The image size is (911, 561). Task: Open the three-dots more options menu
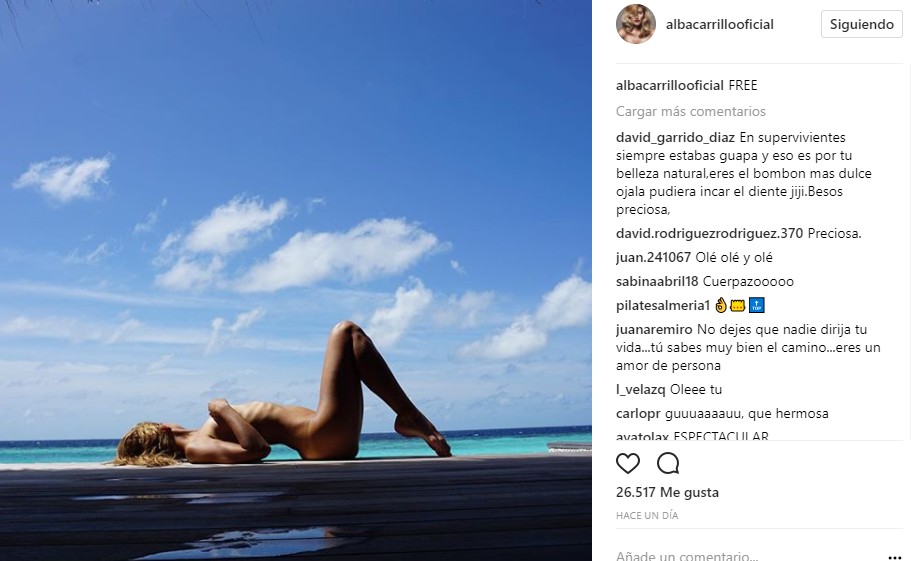(895, 557)
